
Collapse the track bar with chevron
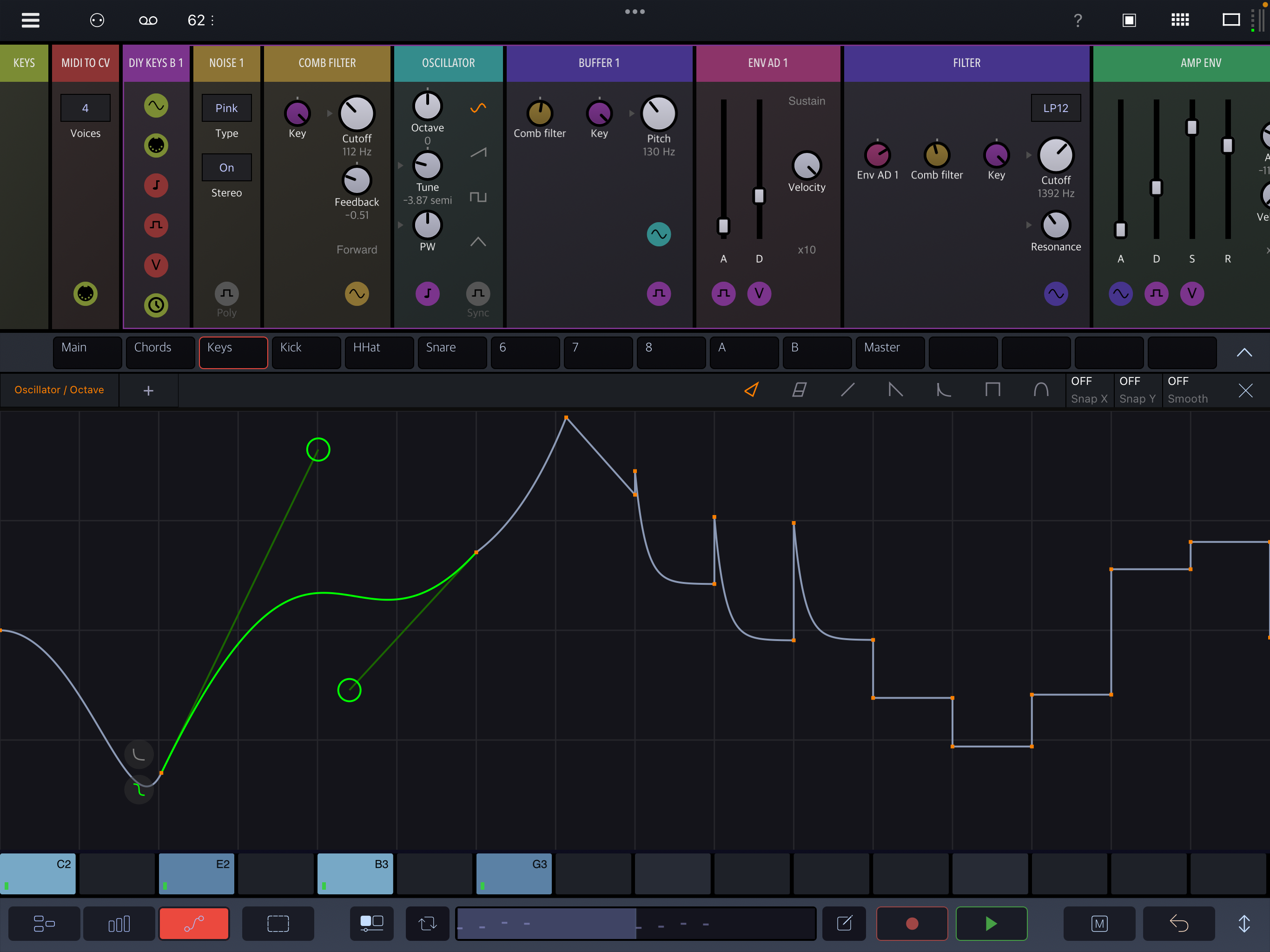[1244, 352]
